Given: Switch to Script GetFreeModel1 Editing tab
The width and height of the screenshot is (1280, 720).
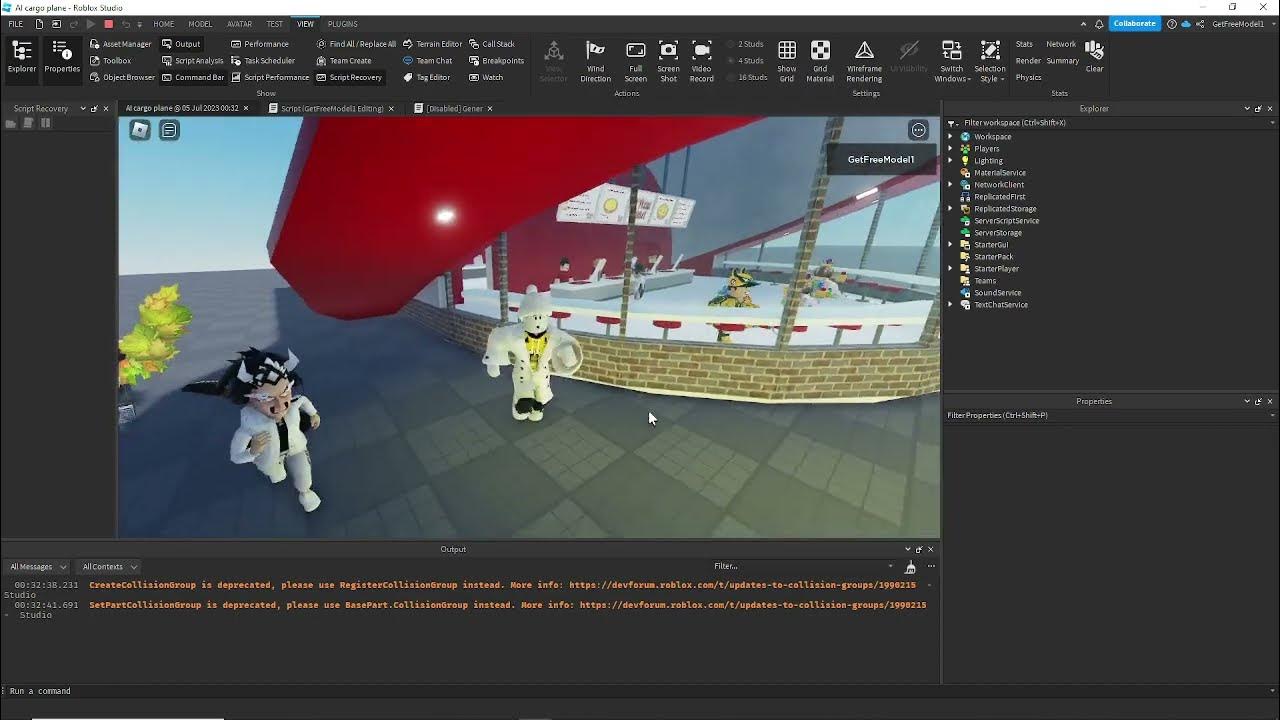Looking at the screenshot, I should click(x=331, y=108).
